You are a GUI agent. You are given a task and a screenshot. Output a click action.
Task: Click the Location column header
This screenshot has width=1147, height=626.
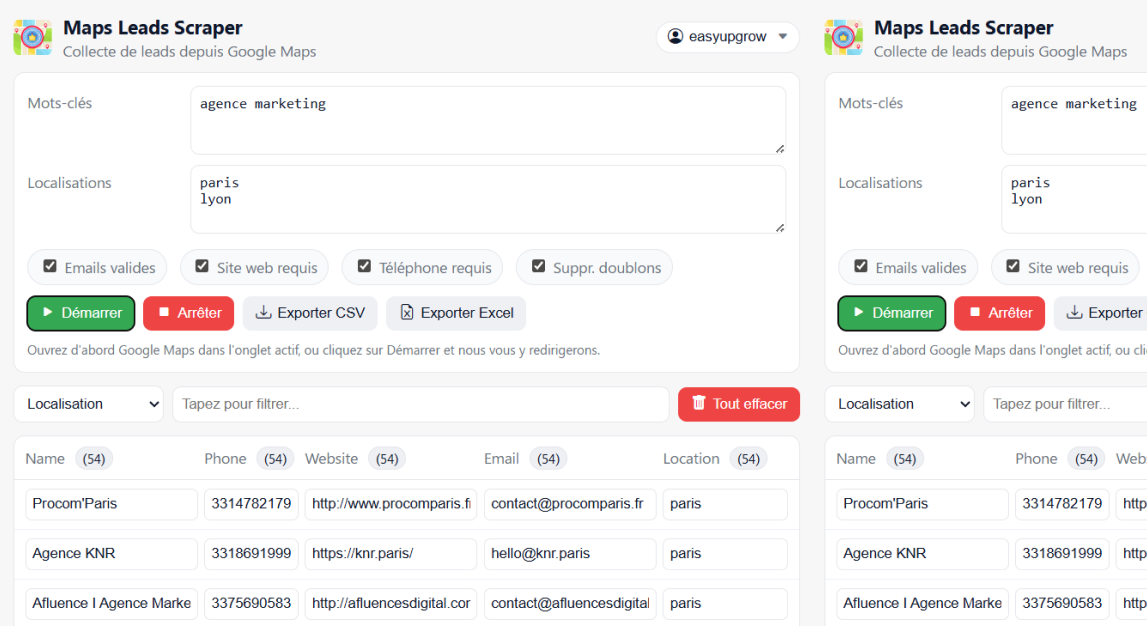(691, 459)
